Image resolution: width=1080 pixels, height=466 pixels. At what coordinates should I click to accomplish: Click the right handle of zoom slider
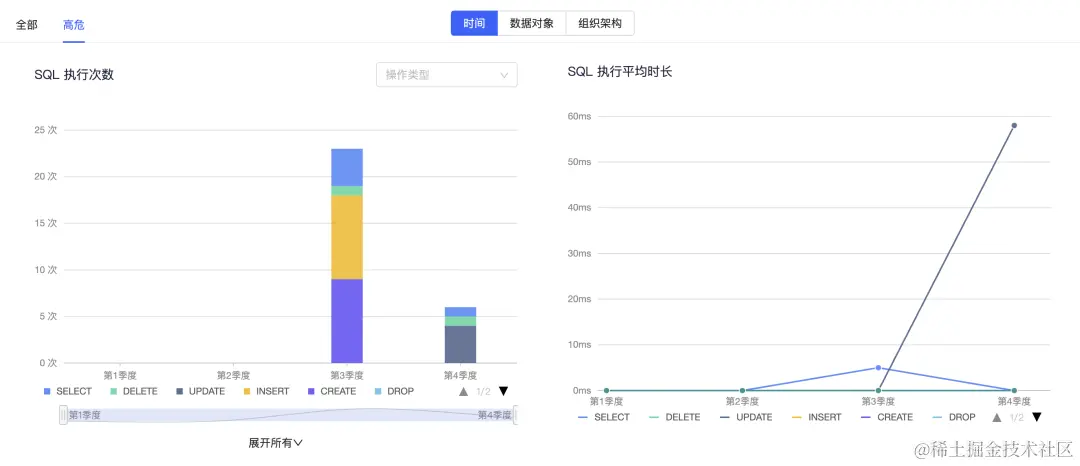point(515,415)
